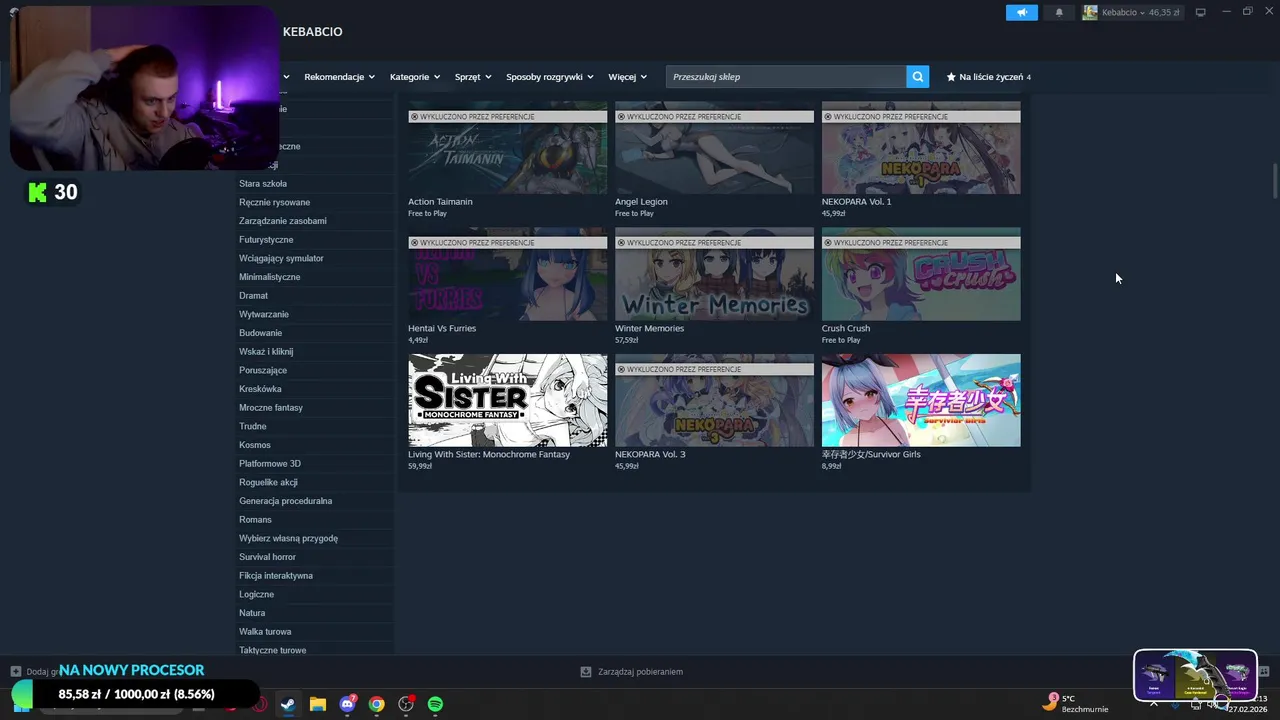The image size is (1280, 720).
Task: Select the Dramat tag
Action: (x=253, y=296)
